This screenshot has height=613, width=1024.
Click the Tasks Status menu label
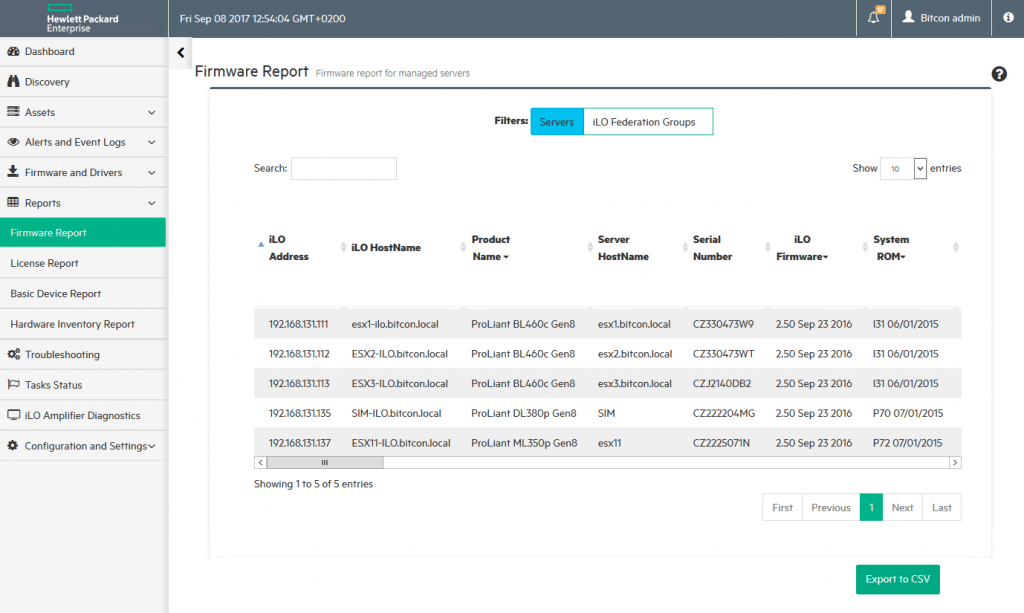point(54,385)
